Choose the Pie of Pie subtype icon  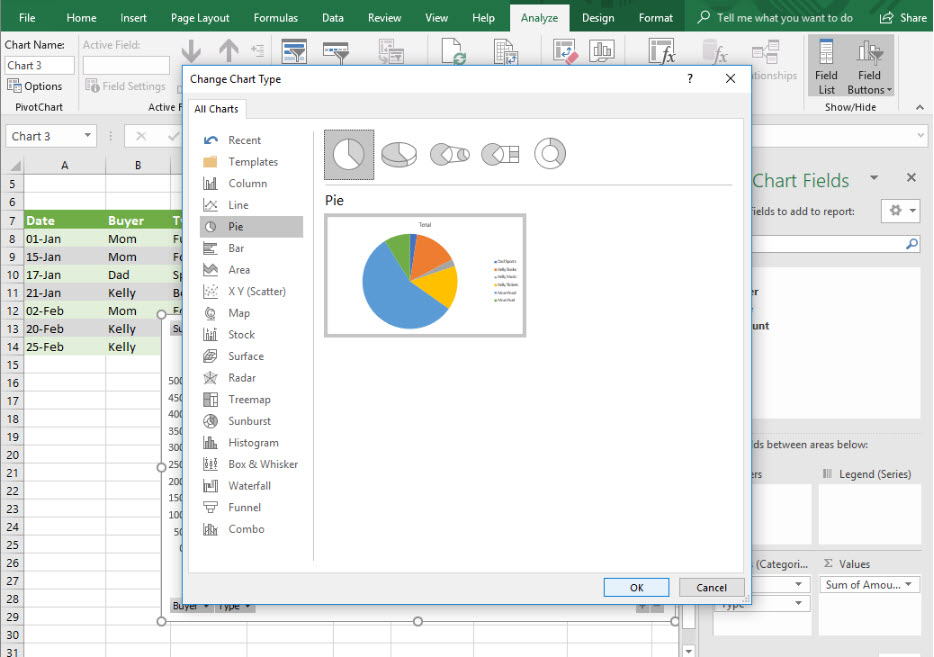[449, 154]
